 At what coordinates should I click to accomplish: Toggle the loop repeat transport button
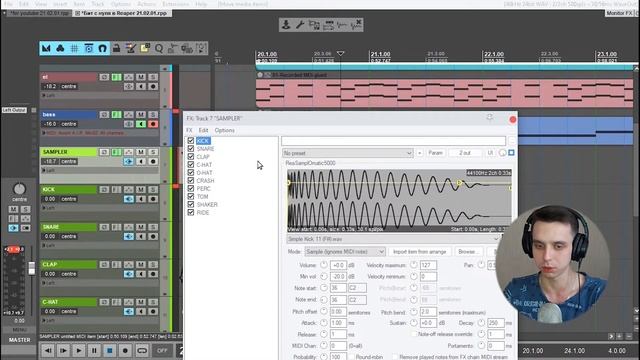tap(141, 351)
